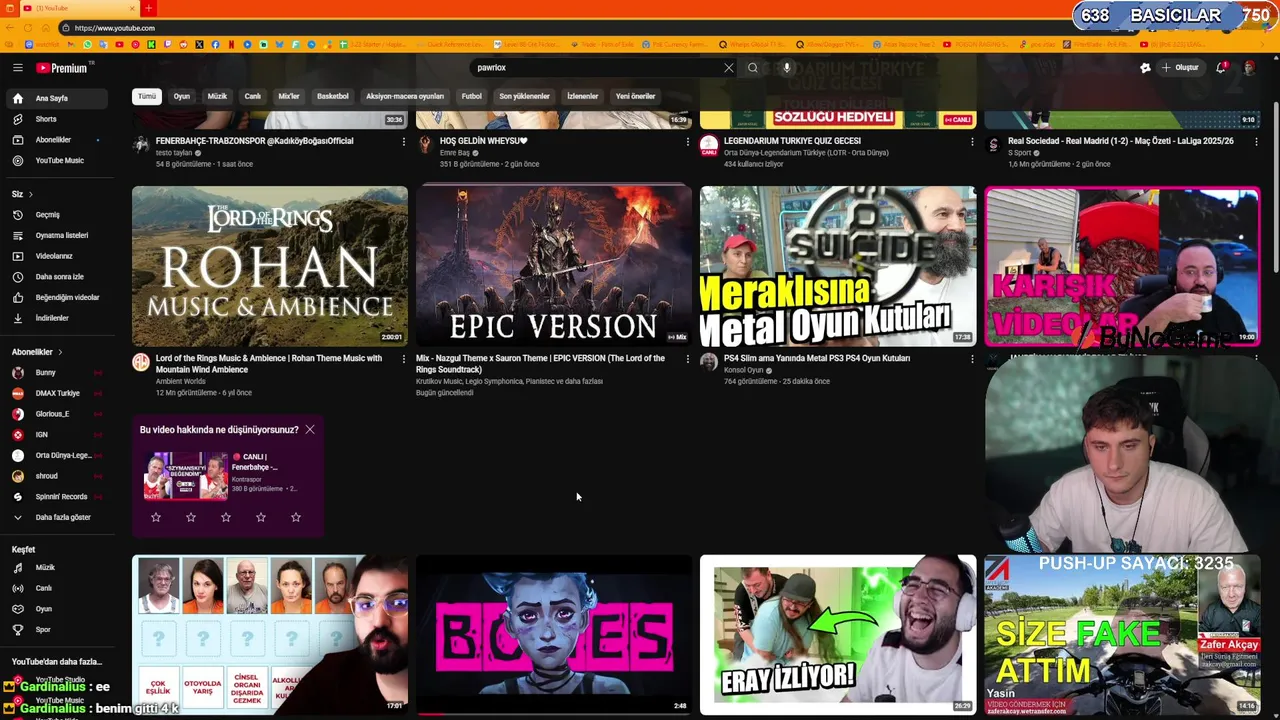Viewport: 1280px width, 720px height.
Task: Open the notifications bell
Action: (1221, 68)
